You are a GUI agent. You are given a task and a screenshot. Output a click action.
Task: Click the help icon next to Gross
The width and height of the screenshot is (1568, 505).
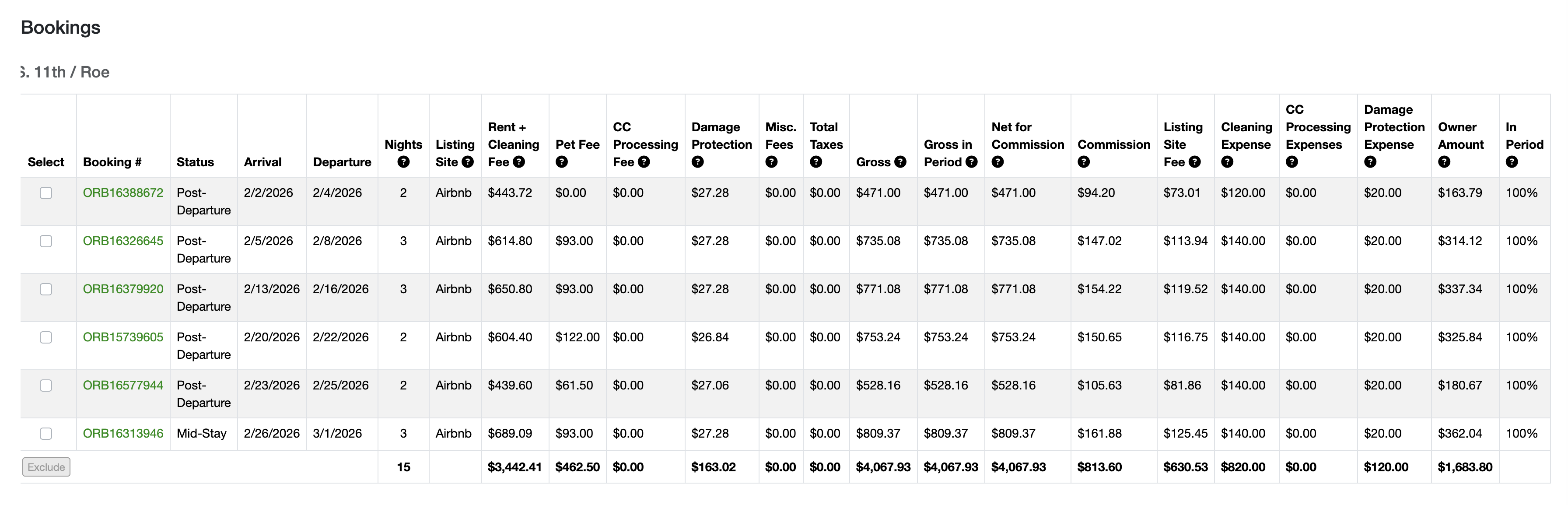[900, 162]
